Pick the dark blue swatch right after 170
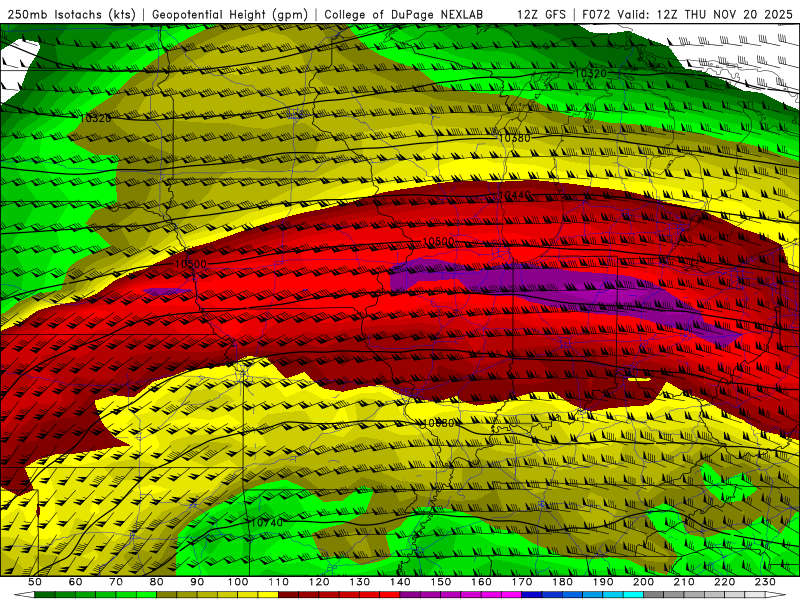800x600 pixels. click(531, 594)
